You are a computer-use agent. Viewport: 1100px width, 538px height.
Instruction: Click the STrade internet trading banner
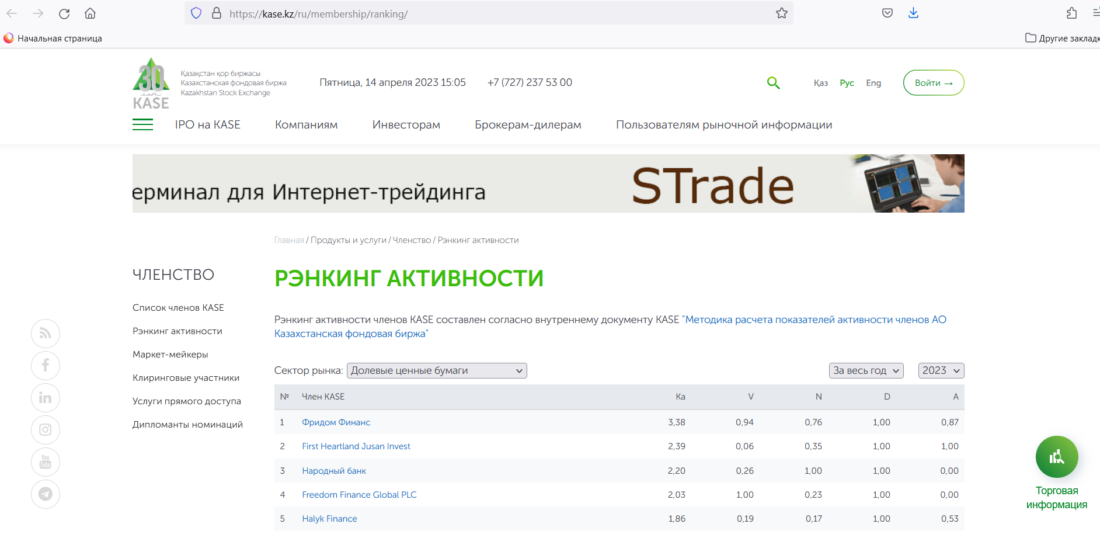pos(548,184)
